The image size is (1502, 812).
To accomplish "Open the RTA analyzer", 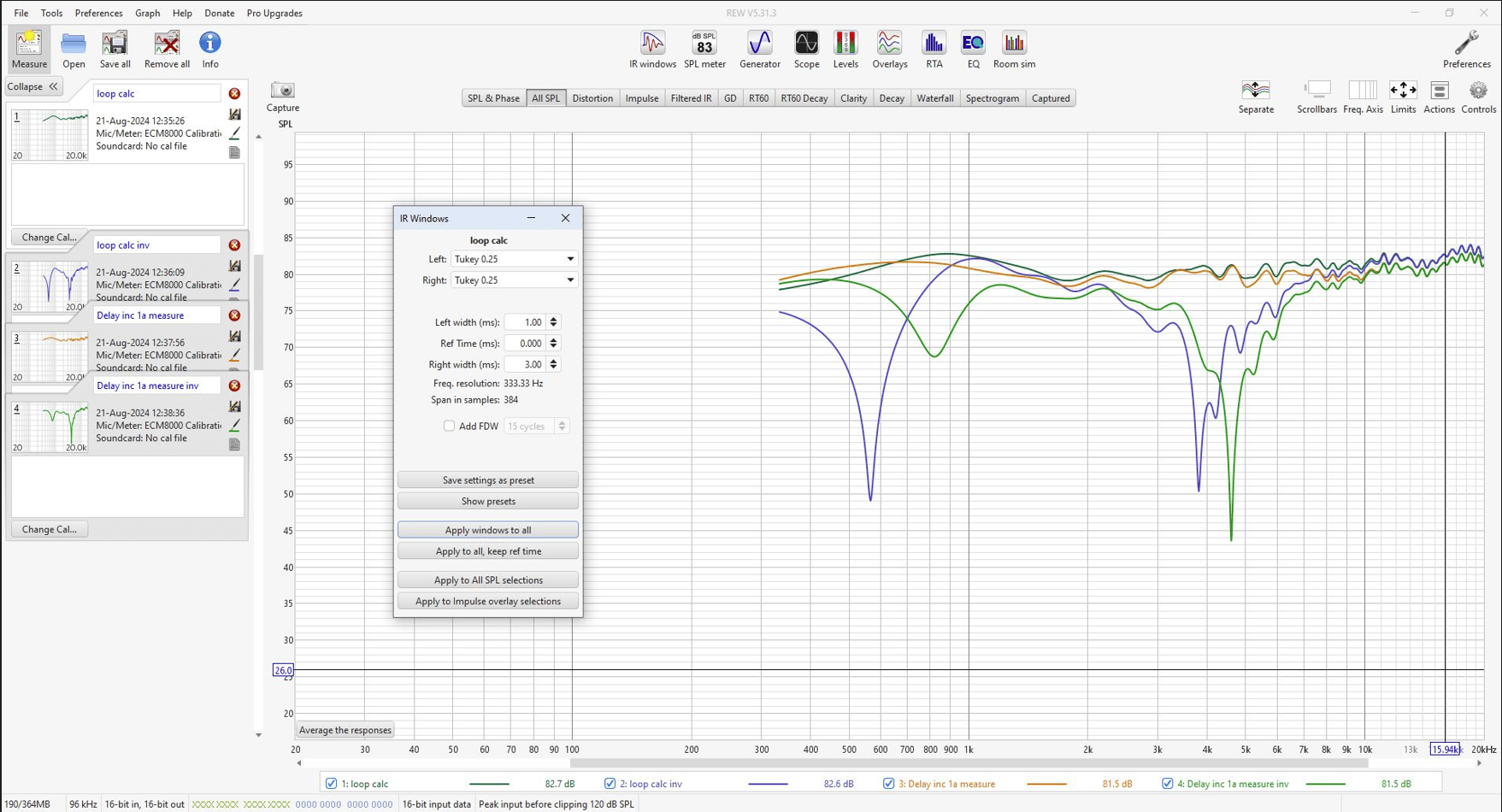I will click(934, 49).
